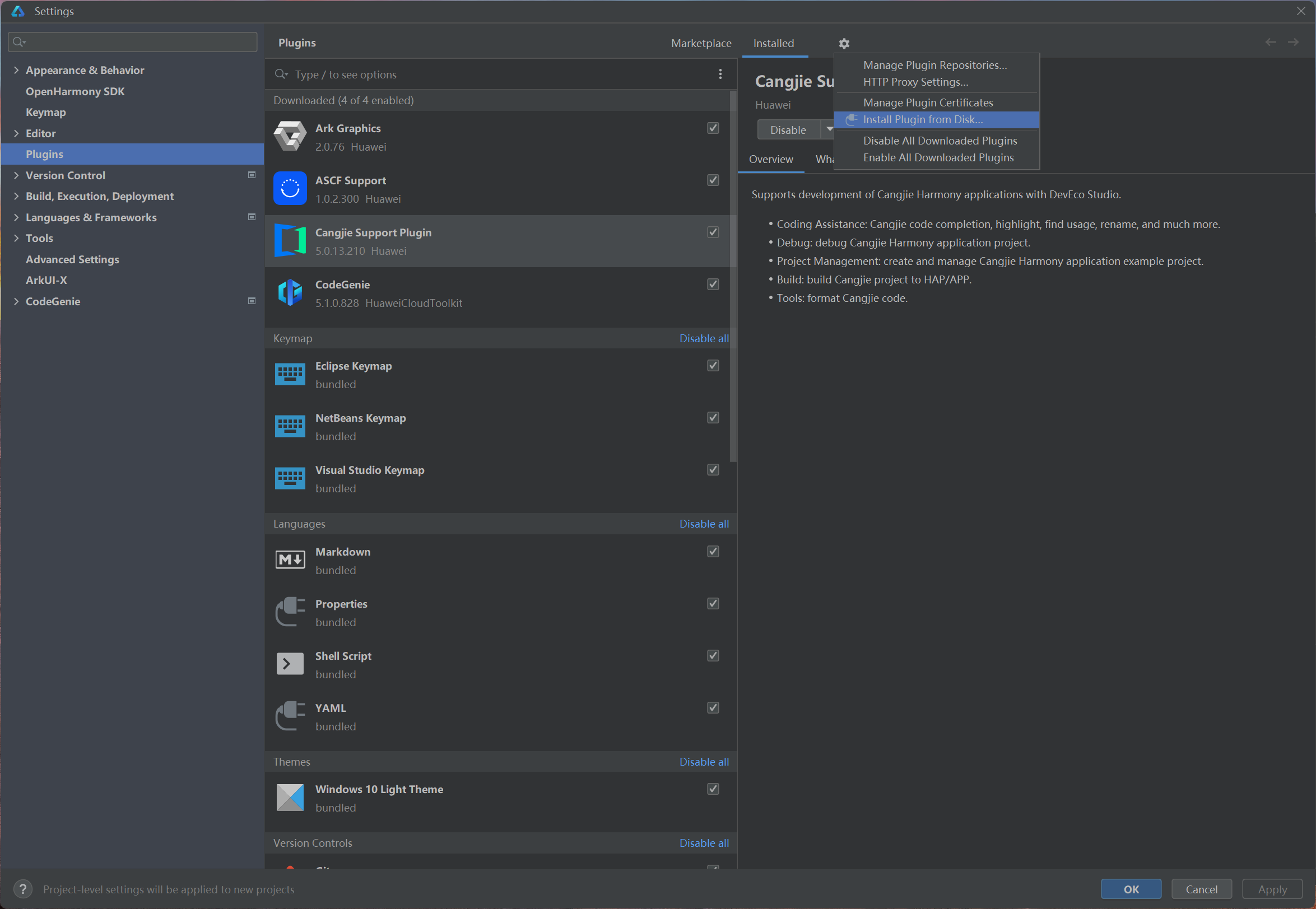Expand the Appearance & Behavior tree node

tap(16, 70)
